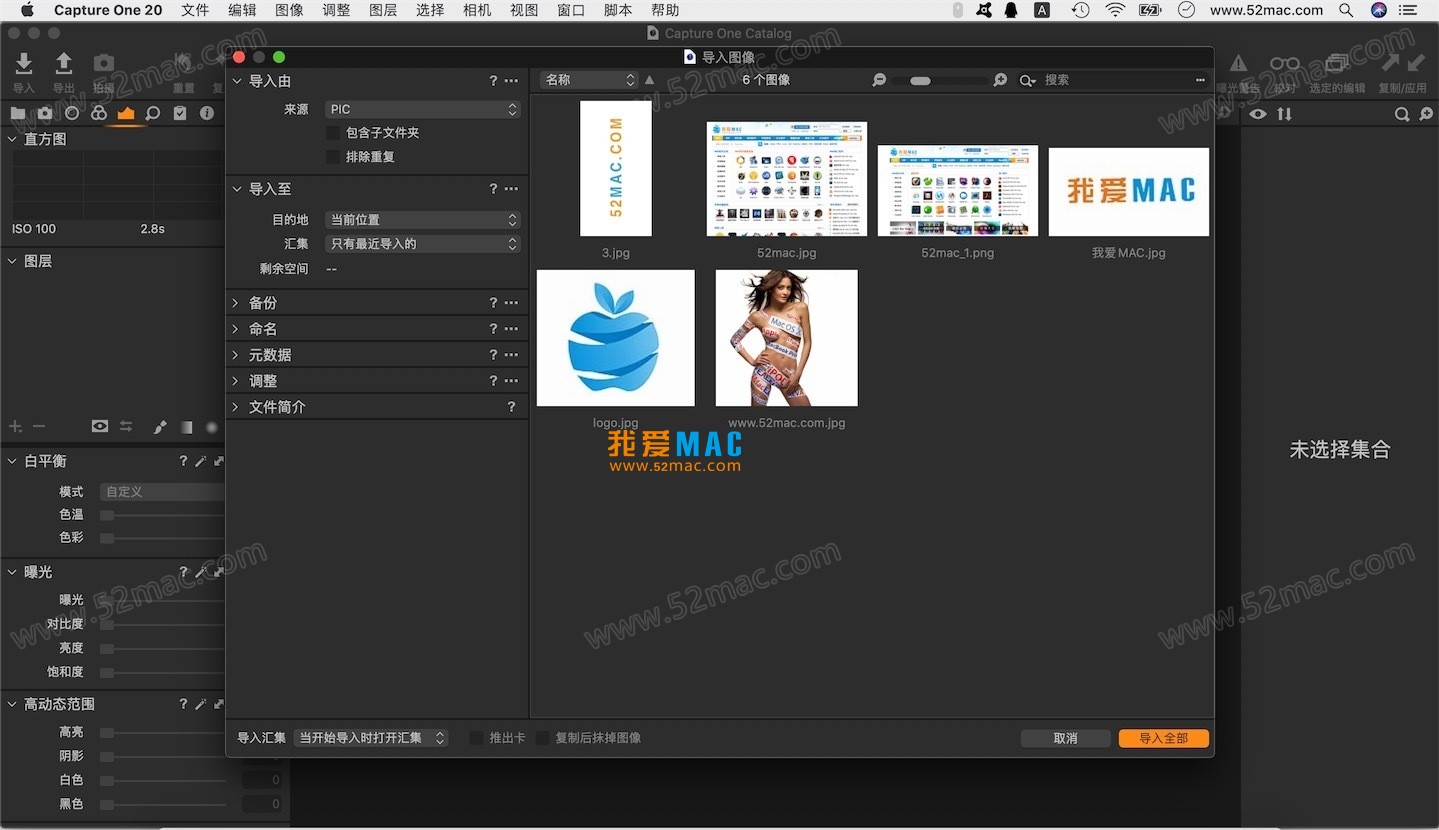Open the 当开始导入时打开汇集 dropdown
Image resolution: width=1439 pixels, height=830 pixels.
tap(371, 738)
